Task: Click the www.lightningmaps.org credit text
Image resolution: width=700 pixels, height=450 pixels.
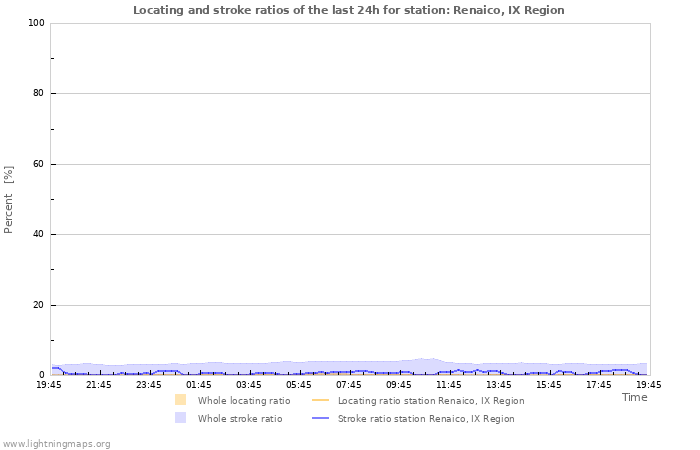Action: pyautogui.click(x=56, y=444)
